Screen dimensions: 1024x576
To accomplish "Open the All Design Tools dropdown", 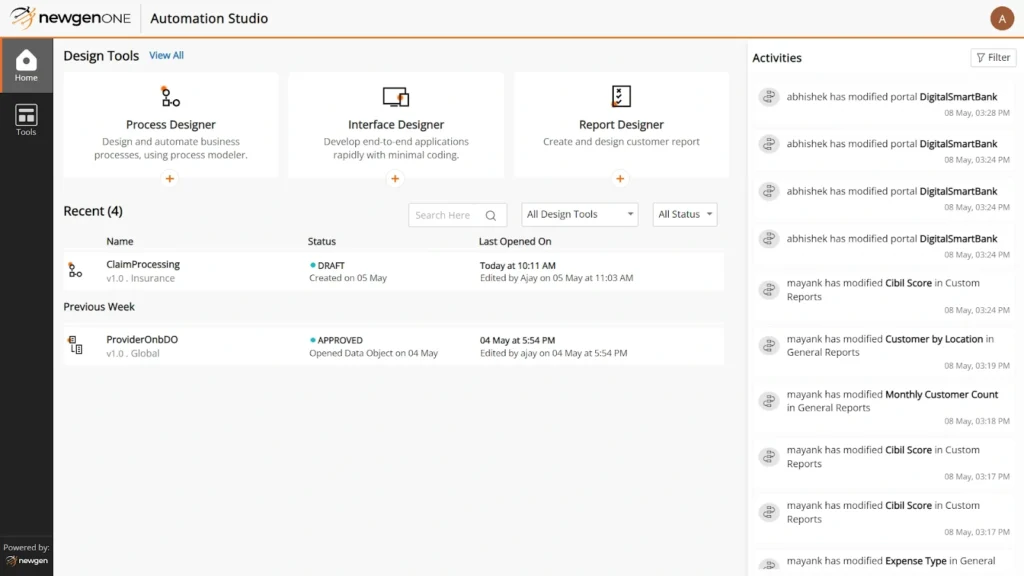I will (x=579, y=214).
